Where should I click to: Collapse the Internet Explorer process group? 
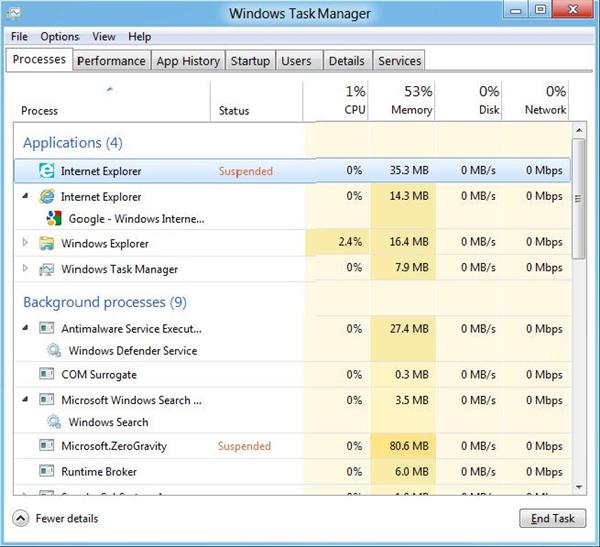25,196
